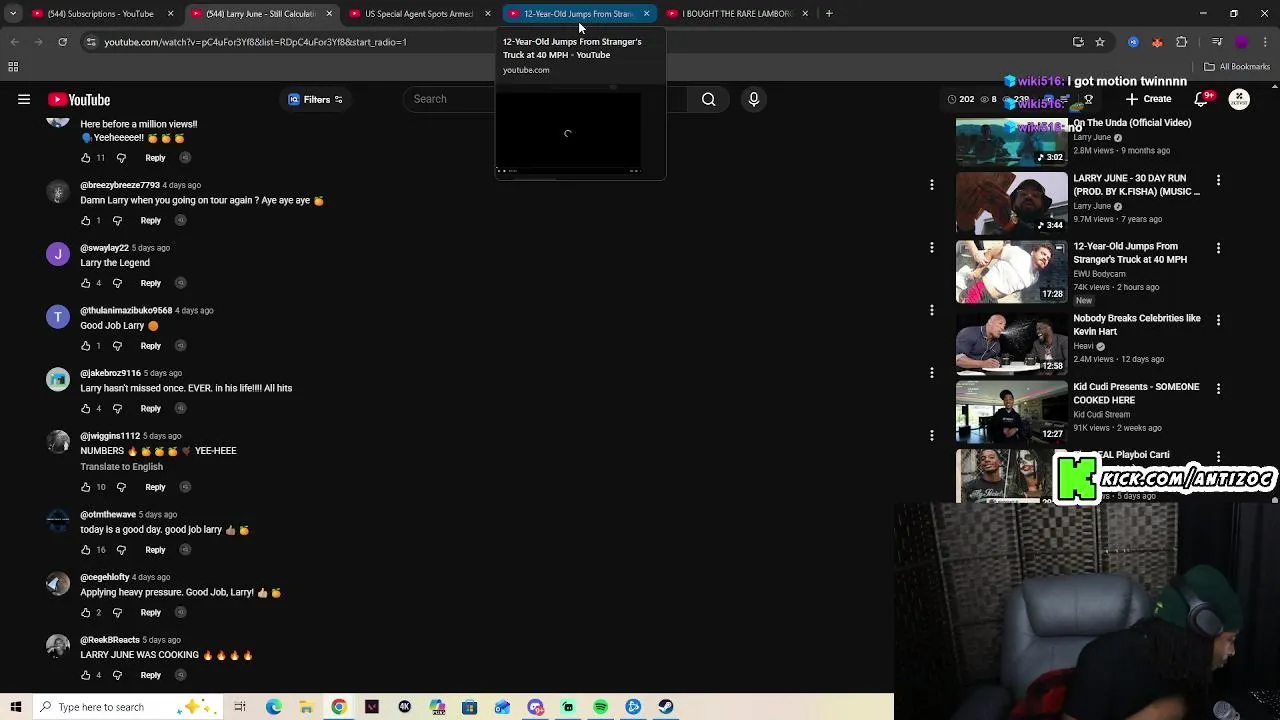This screenshot has height=720, width=1280.
Task: Click the Create button
Action: pos(1148,99)
